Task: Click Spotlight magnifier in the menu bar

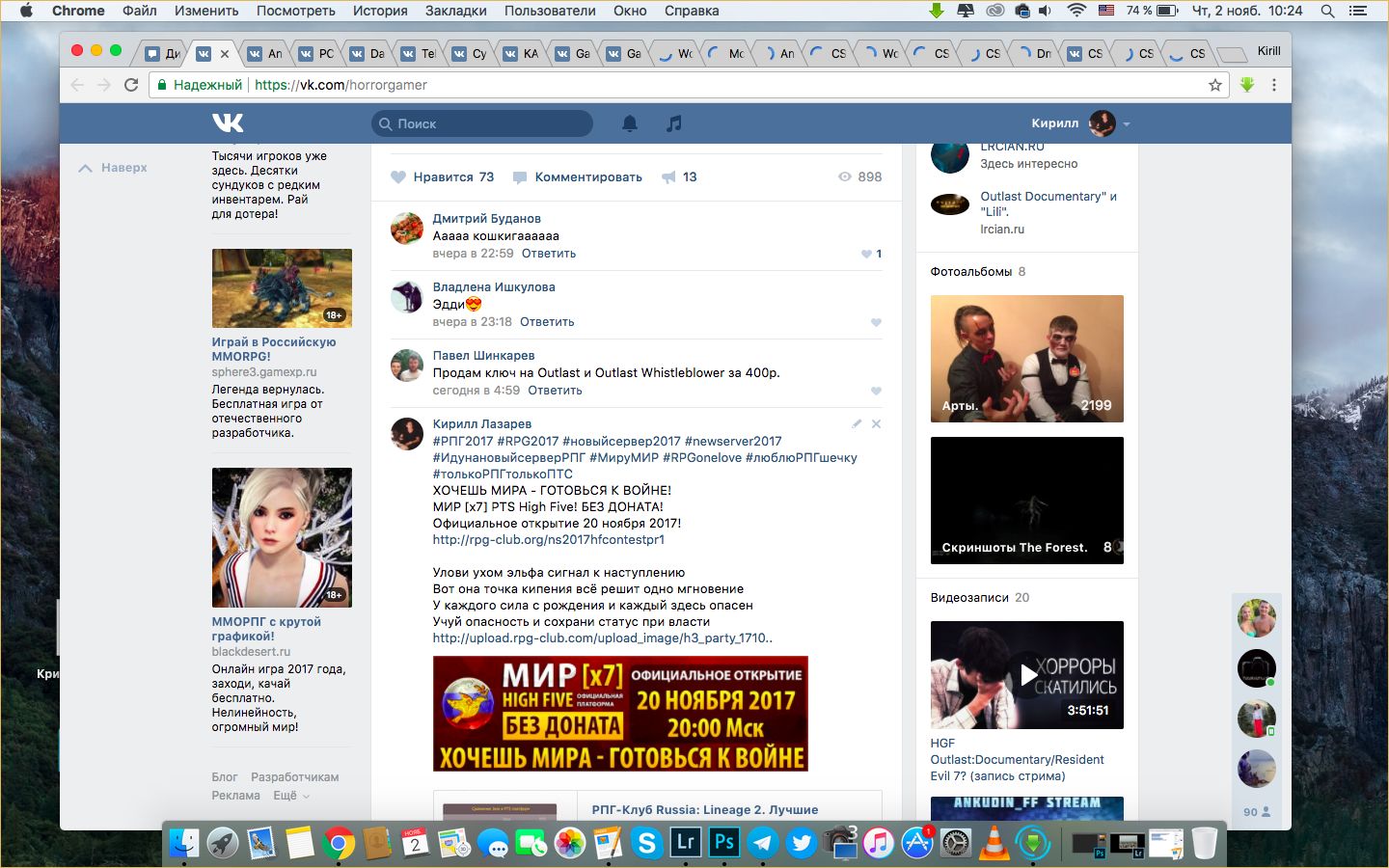Action: (x=1328, y=11)
